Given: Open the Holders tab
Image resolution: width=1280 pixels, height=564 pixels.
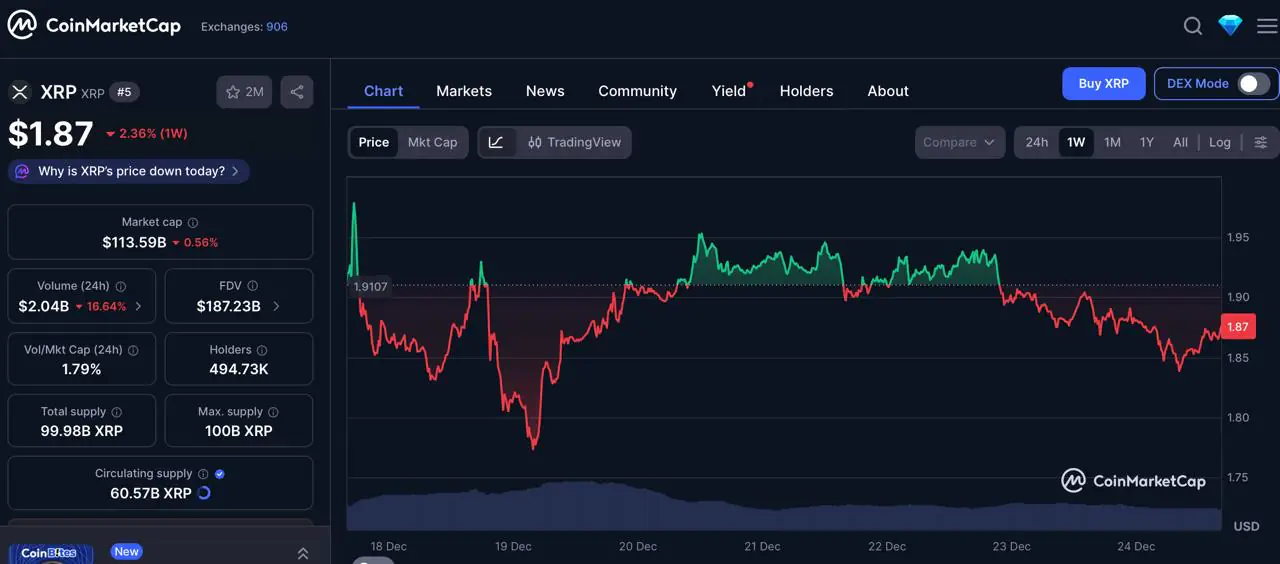Looking at the screenshot, I should [806, 91].
